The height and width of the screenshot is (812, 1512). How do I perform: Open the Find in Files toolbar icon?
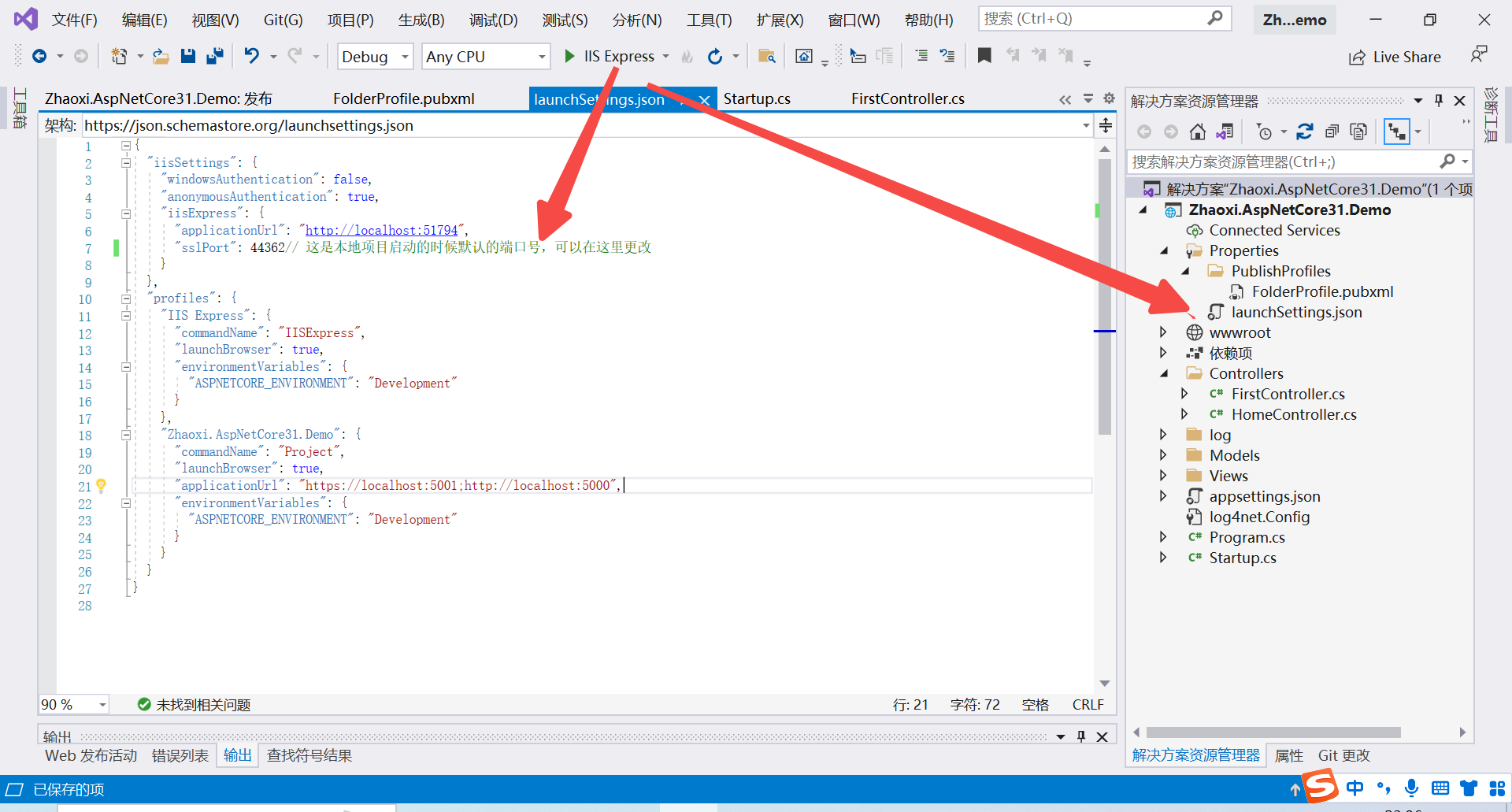[x=766, y=56]
